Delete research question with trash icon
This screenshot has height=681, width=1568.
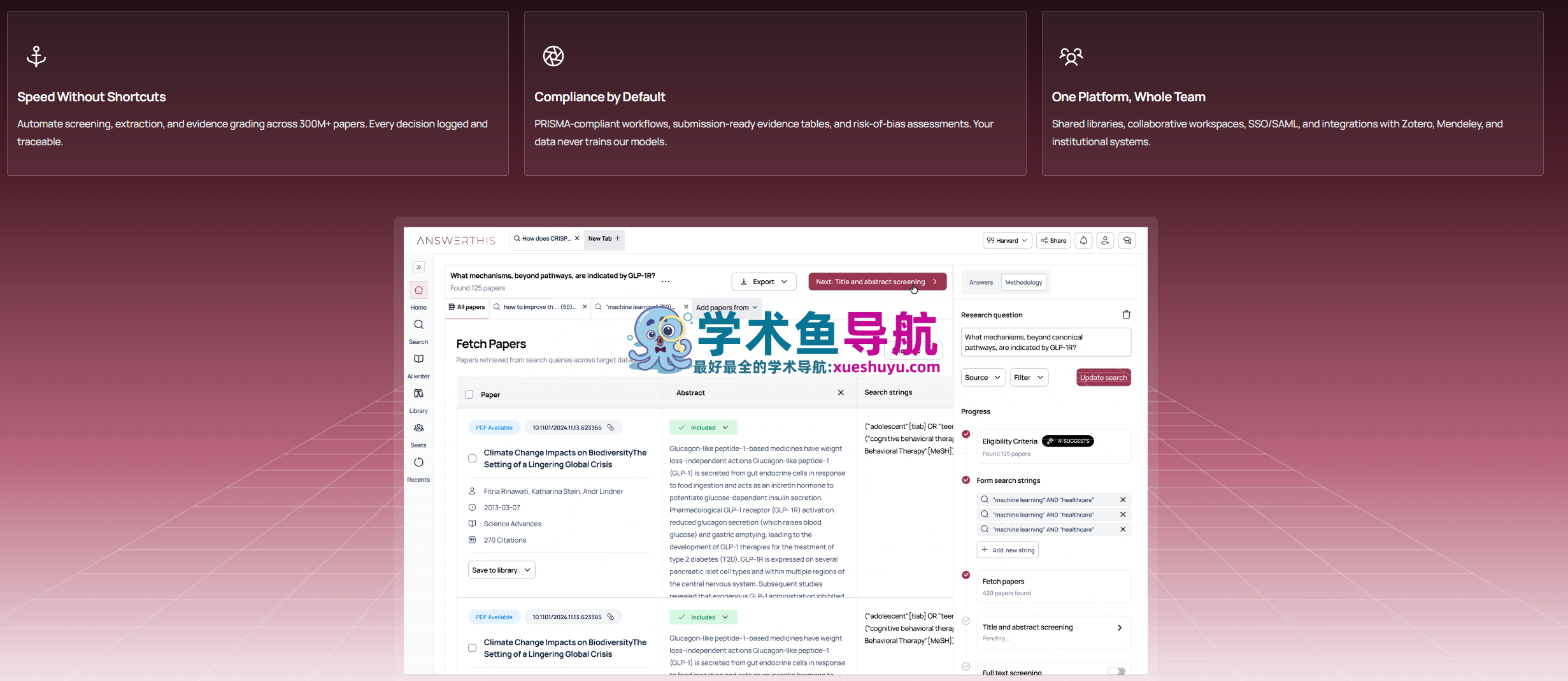pyautogui.click(x=1126, y=315)
